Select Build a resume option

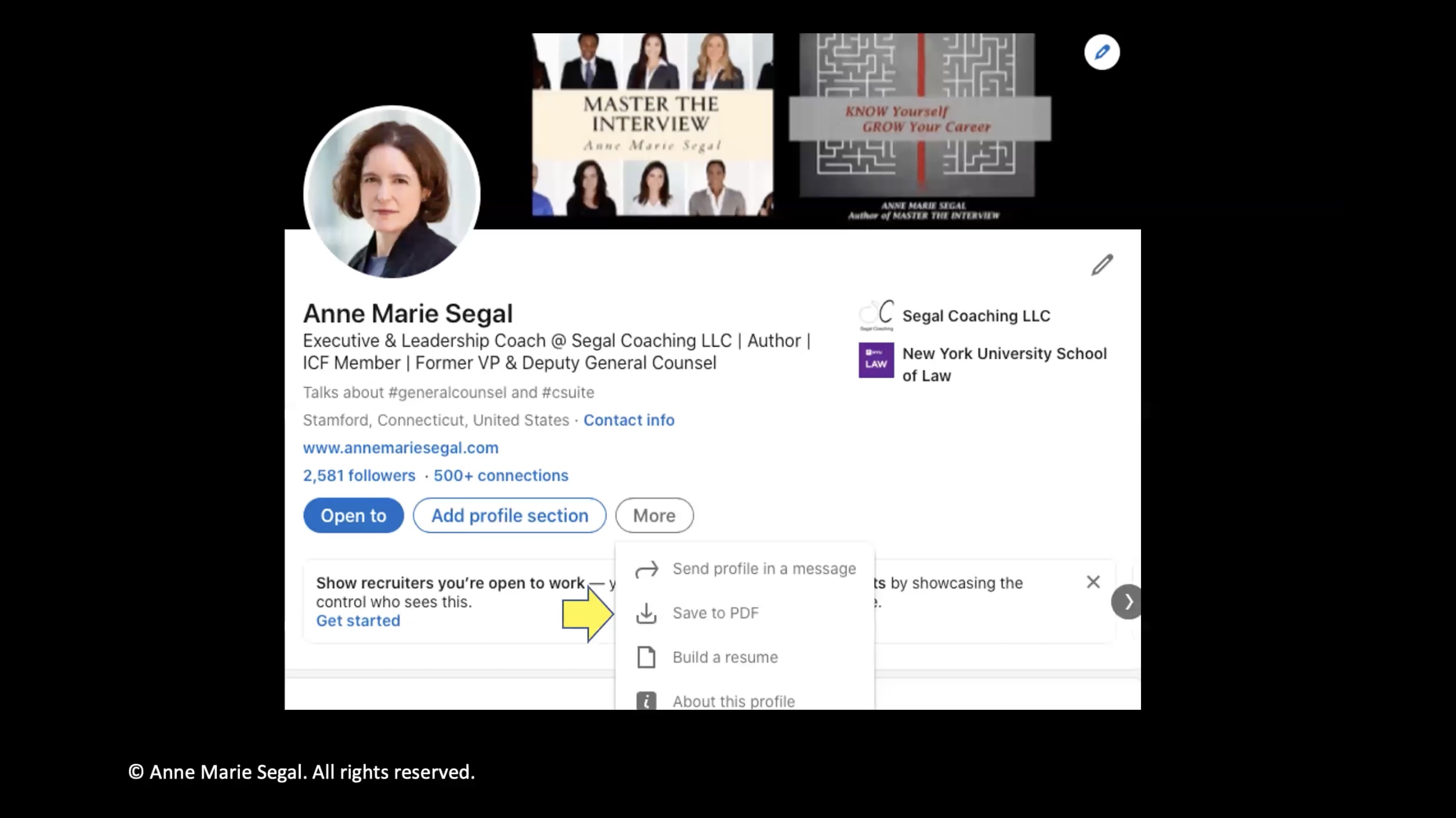724,657
